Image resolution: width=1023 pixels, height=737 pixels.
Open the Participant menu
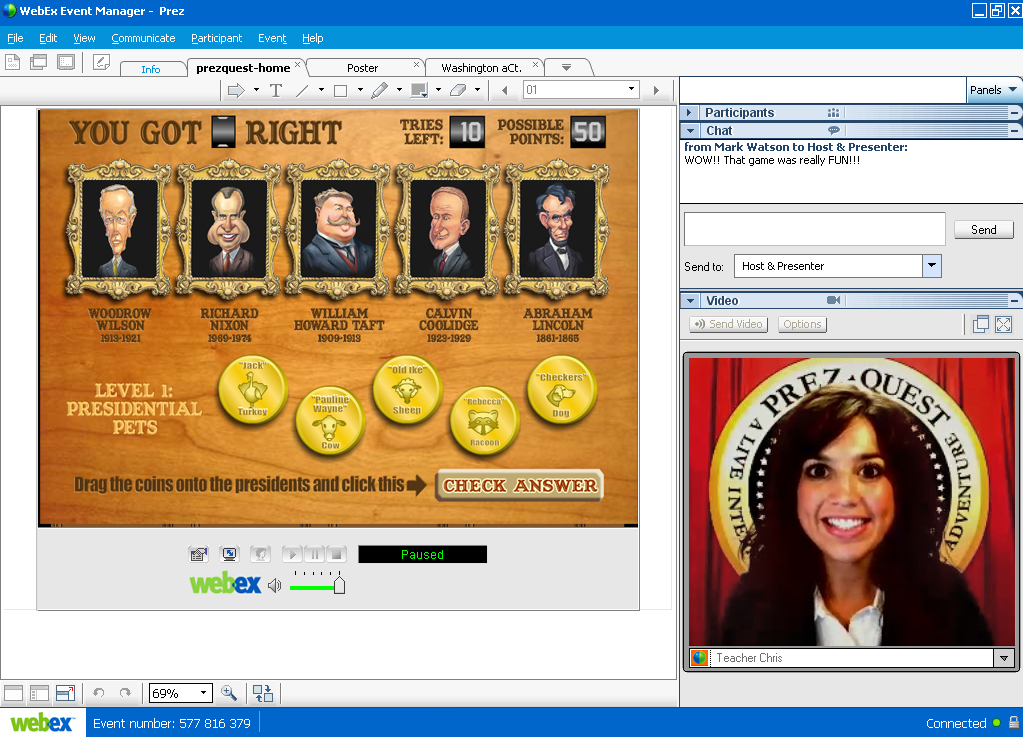216,38
